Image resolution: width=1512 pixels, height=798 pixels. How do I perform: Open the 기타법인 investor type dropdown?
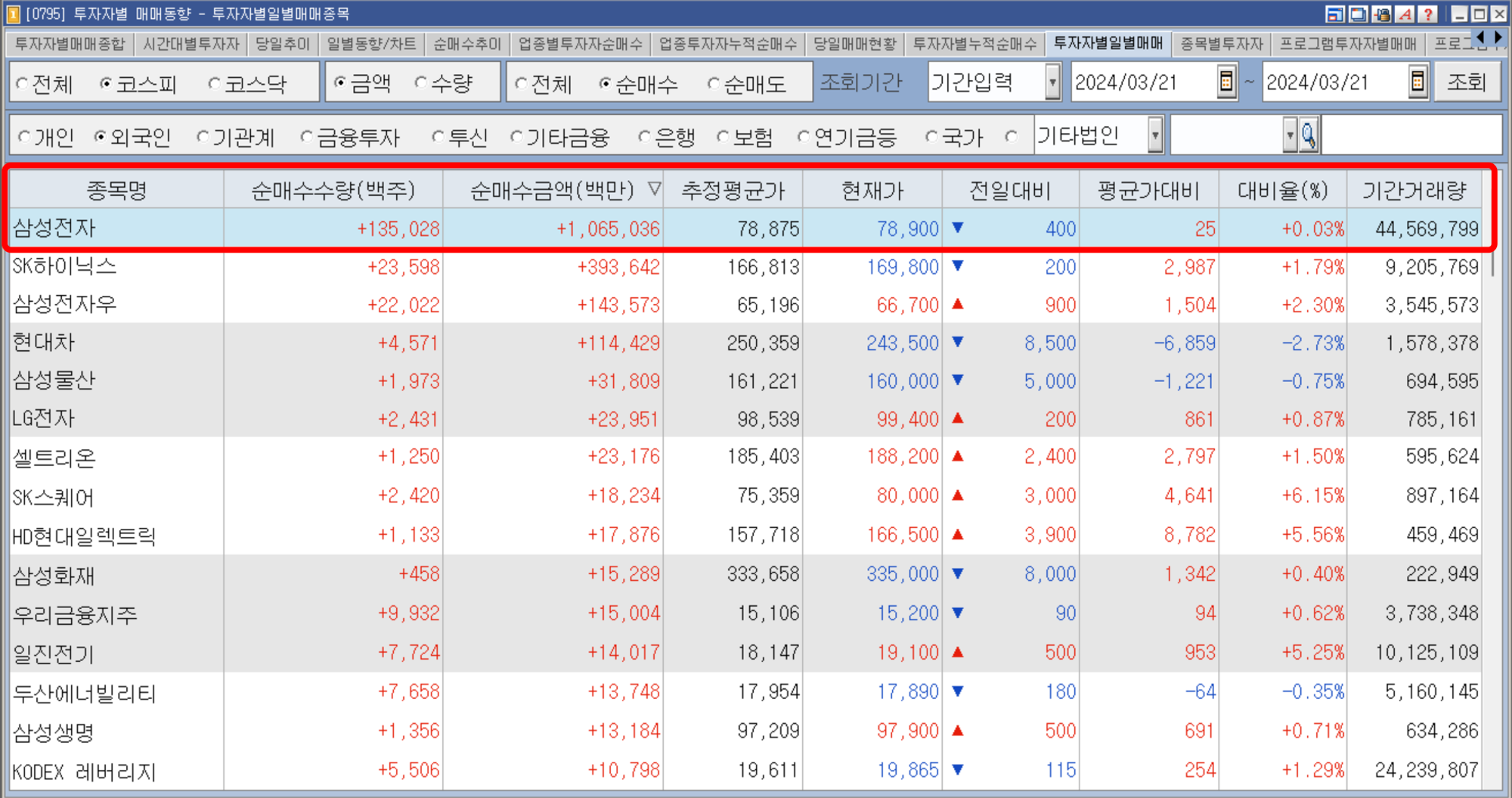[1154, 136]
